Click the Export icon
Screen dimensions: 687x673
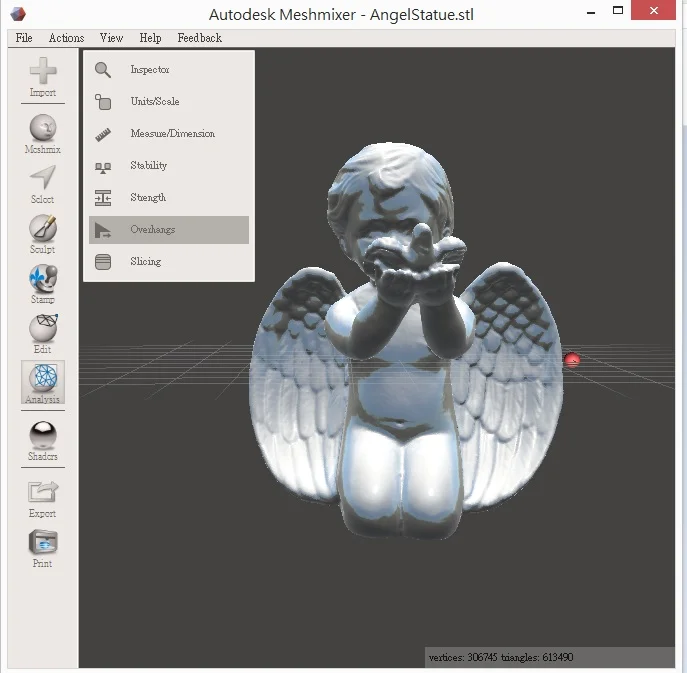coord(43,492)
